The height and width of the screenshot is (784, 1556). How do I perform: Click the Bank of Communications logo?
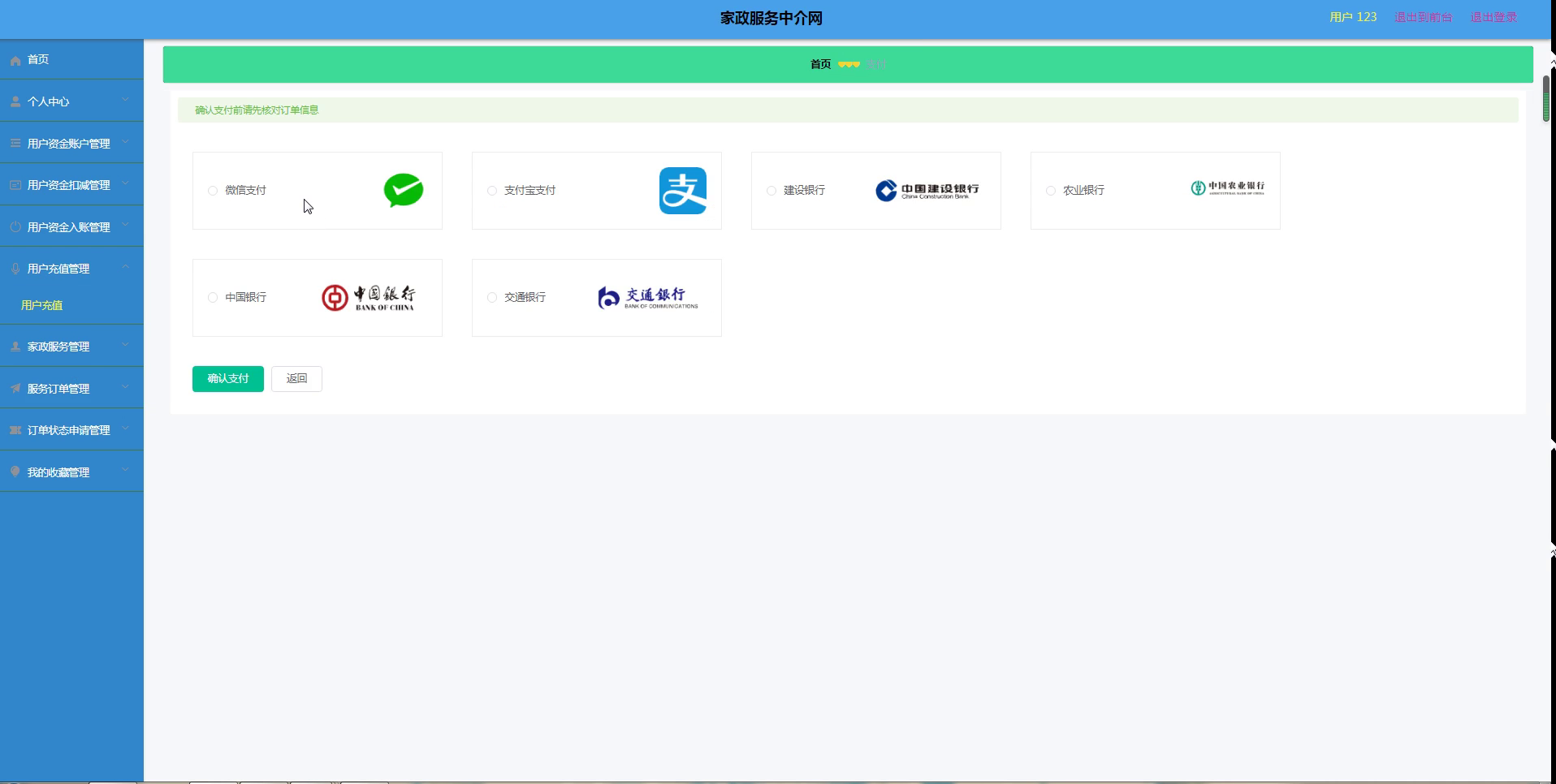648,298
